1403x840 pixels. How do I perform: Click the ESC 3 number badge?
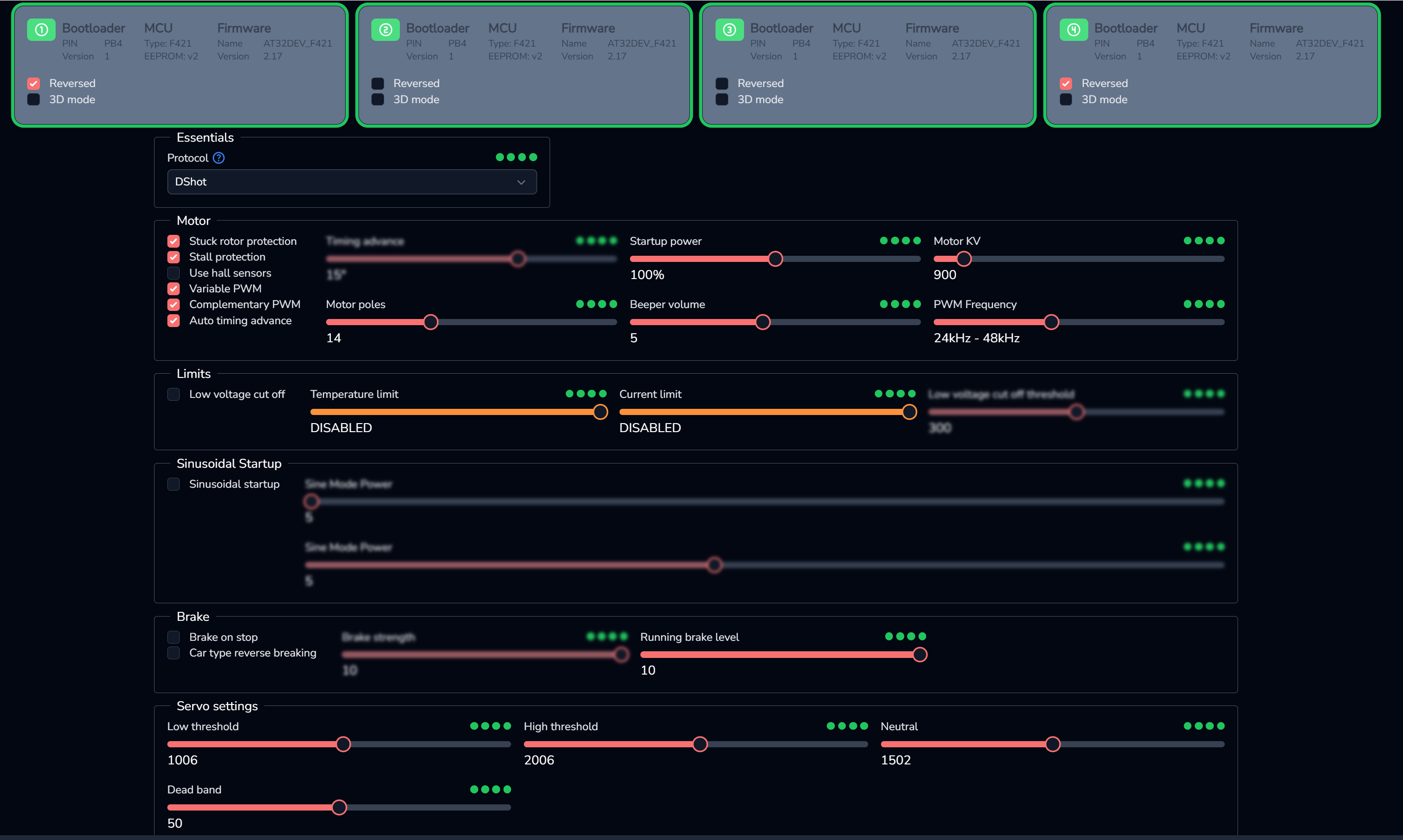pos(729,29)
